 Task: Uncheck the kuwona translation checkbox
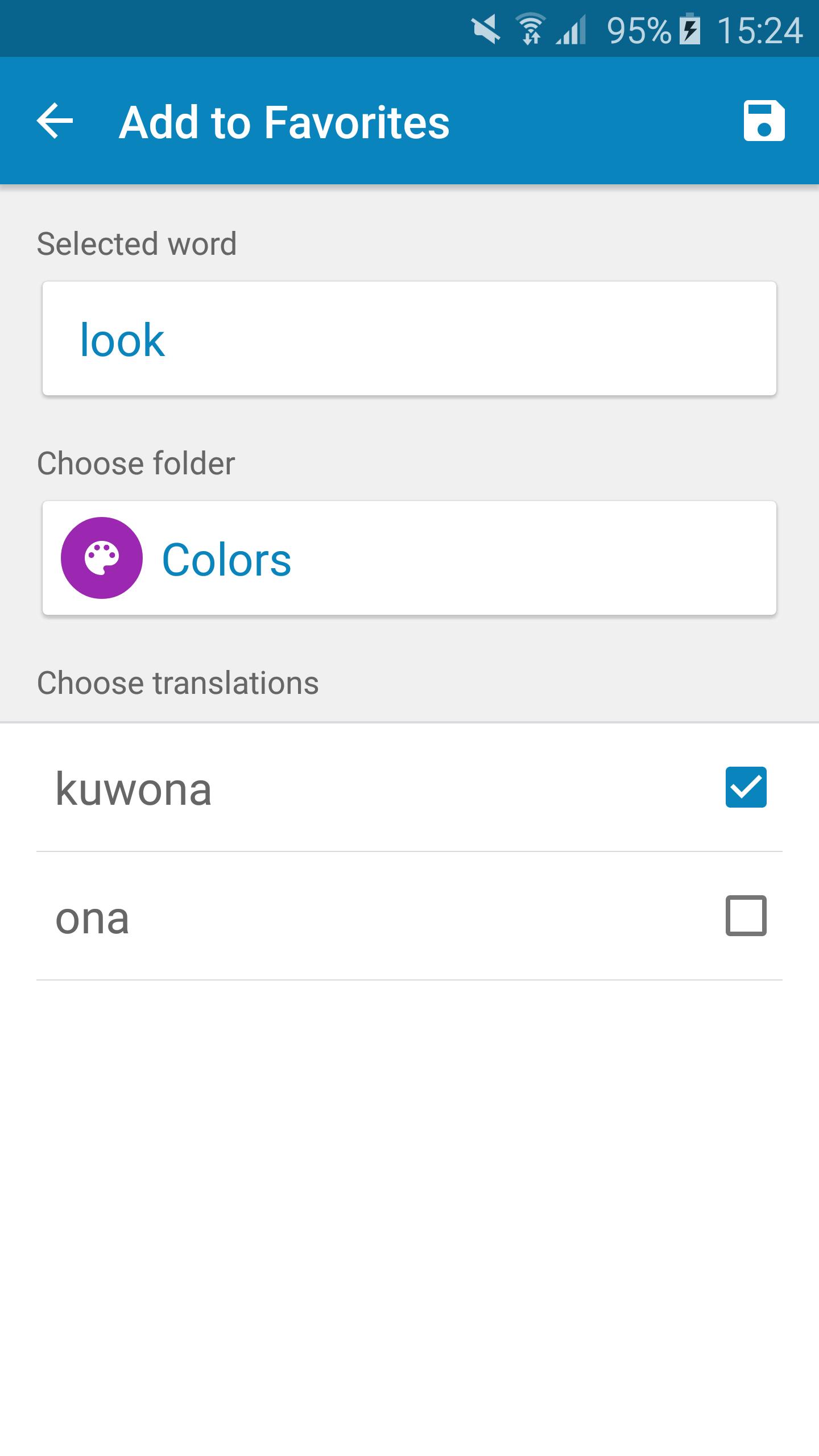pos(746,787)
